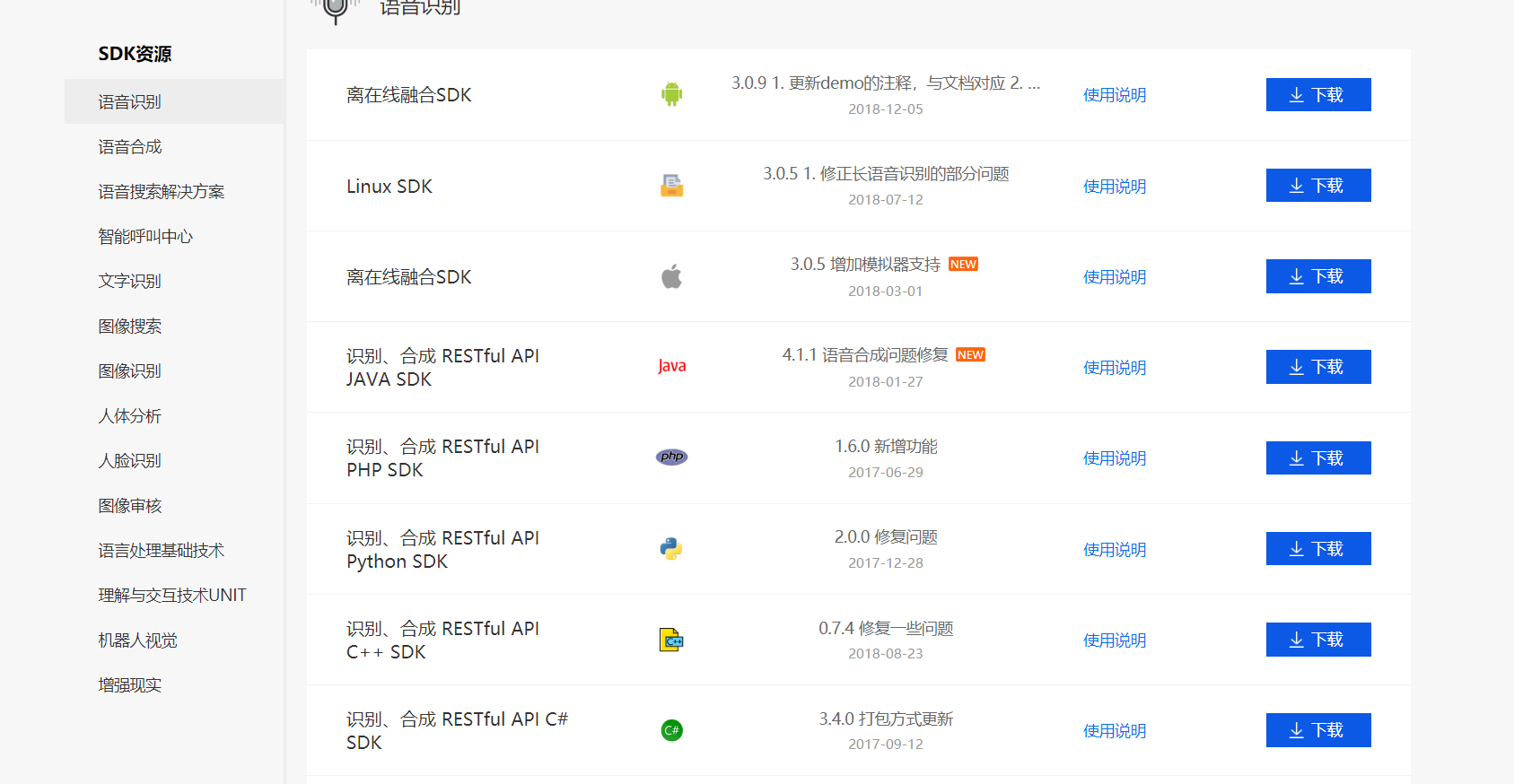Go to 人脸识别 section
Viewport: 1514px width, 784px height.
pyautogui.click(x=130, y=460)
